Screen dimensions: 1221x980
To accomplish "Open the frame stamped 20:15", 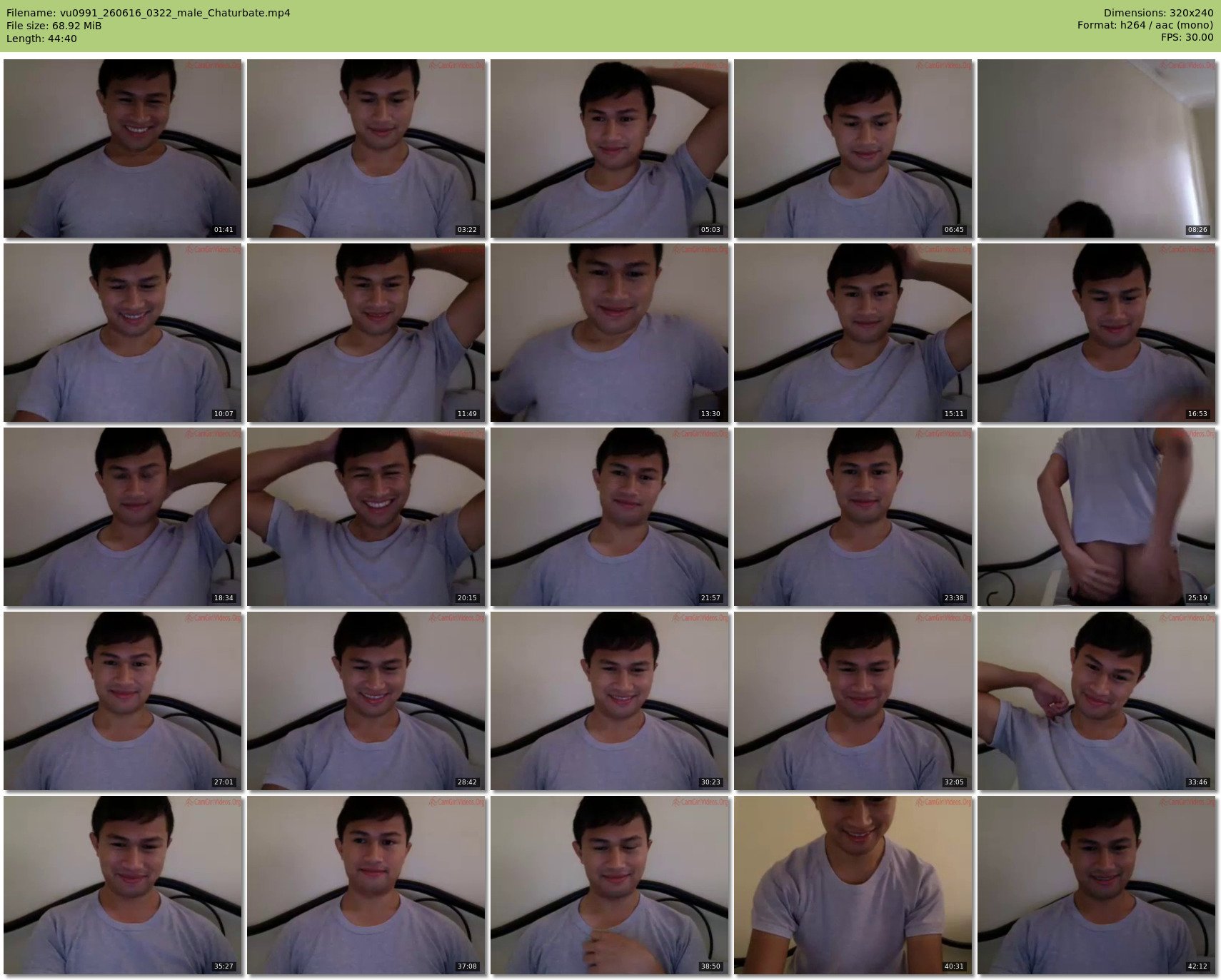I will (366, 517).
